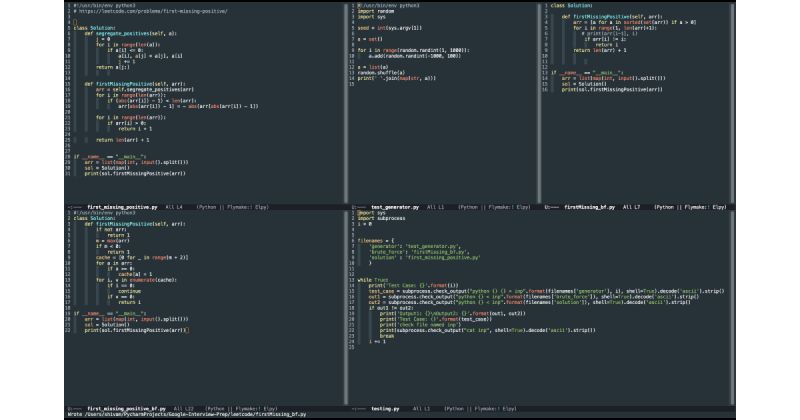Image resolution: width=800 pixels, height=420 pixels.
Task: Click the line 'if arr[i] > 0:'
Action: (x=127, y=123)
